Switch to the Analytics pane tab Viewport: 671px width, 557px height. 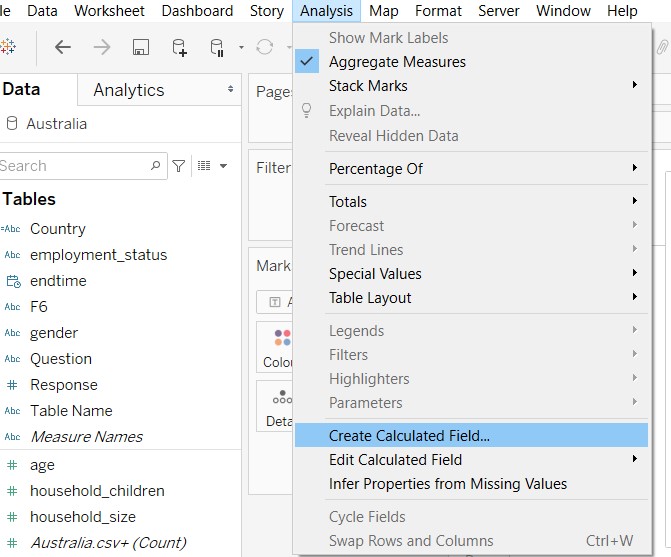129,90
